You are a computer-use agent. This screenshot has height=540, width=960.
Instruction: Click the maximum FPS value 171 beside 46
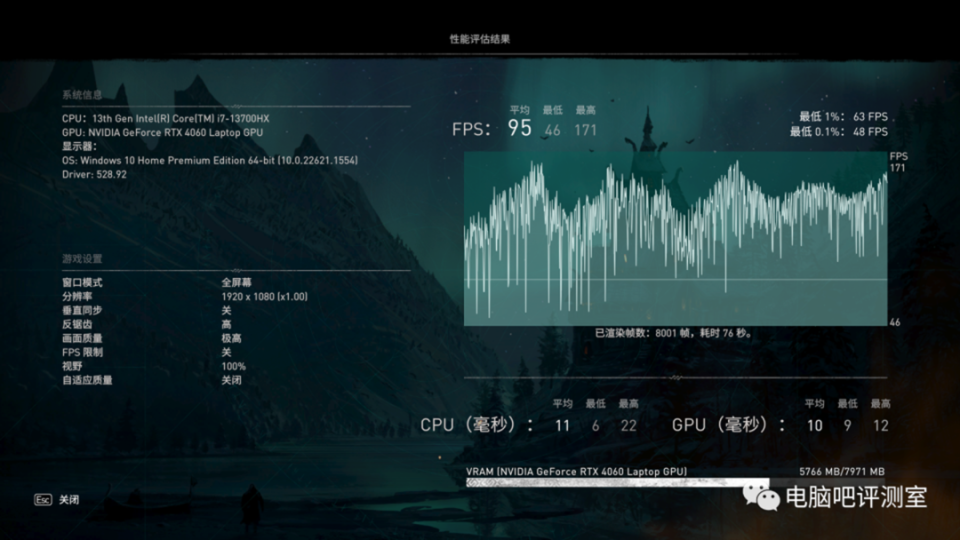click(x=585, y=130)
